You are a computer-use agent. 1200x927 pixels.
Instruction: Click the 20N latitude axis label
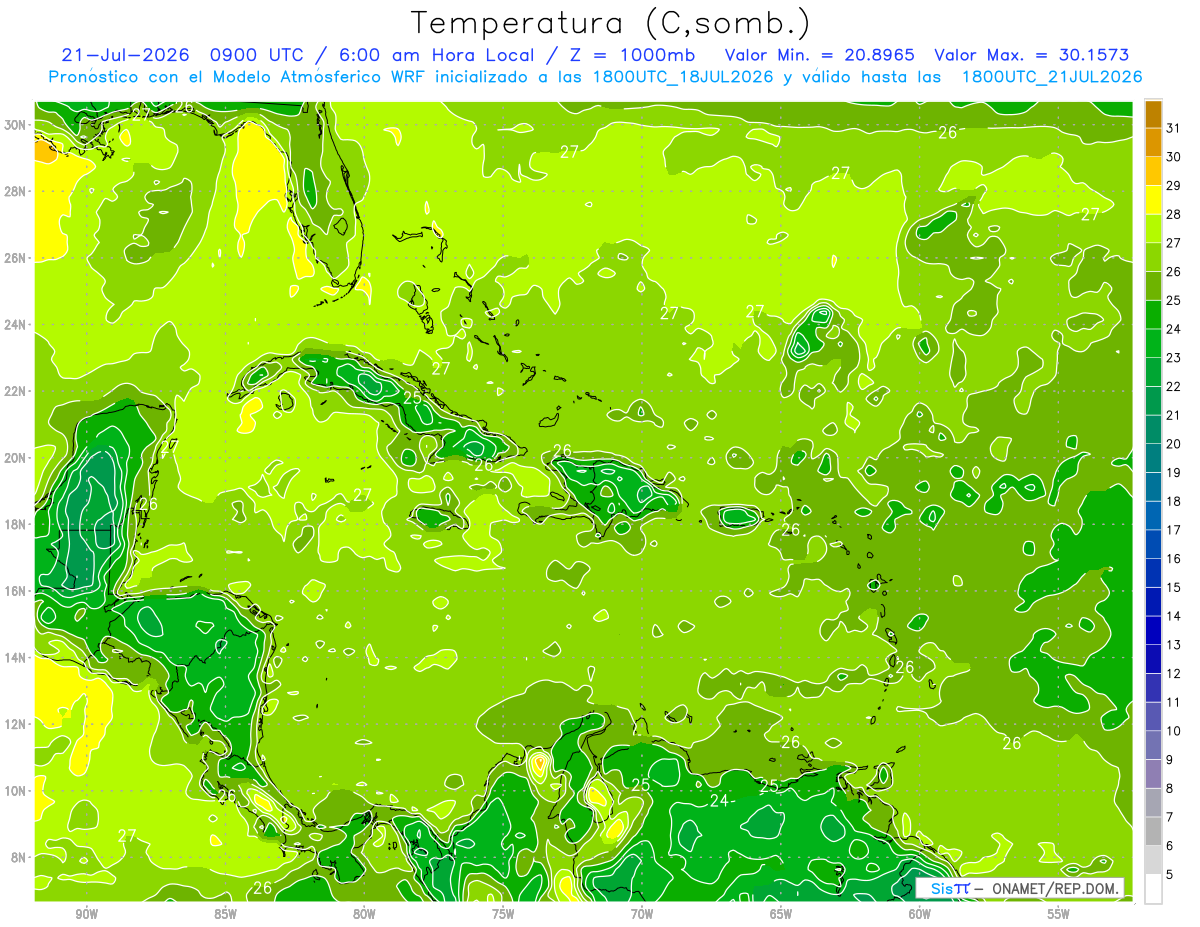coord(15,458)
